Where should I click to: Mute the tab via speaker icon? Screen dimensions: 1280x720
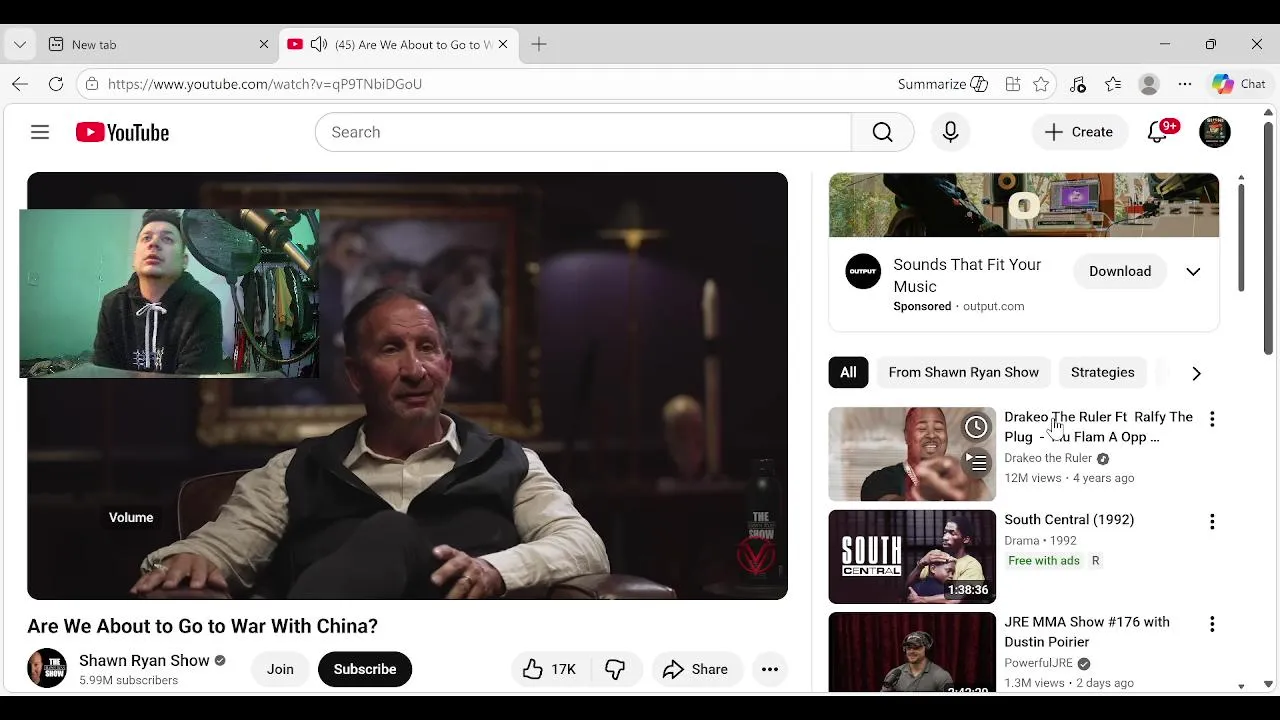pyautogui.click(x=319, y=44)
